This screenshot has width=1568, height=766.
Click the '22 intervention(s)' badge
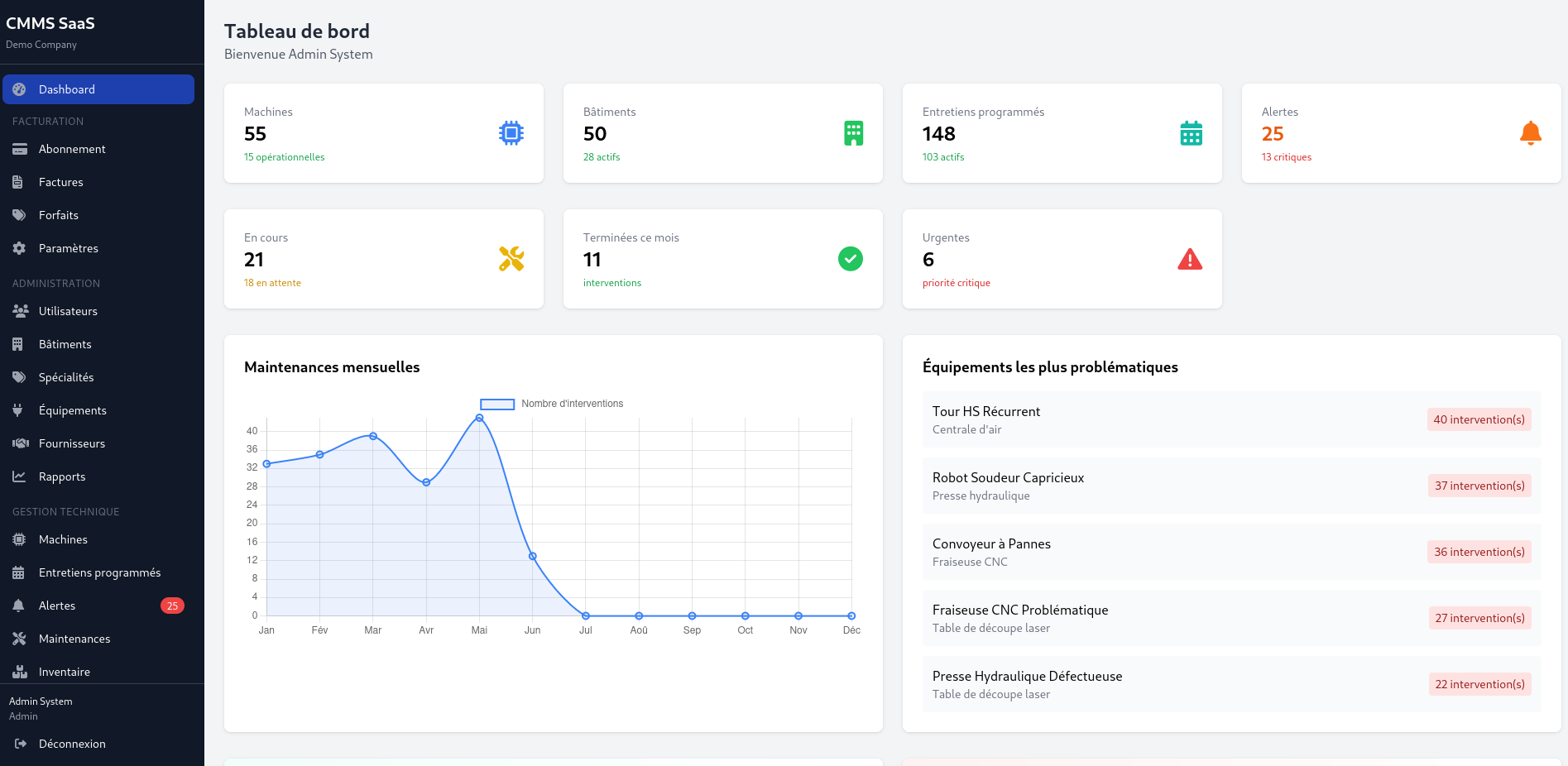click(1479, 684)
